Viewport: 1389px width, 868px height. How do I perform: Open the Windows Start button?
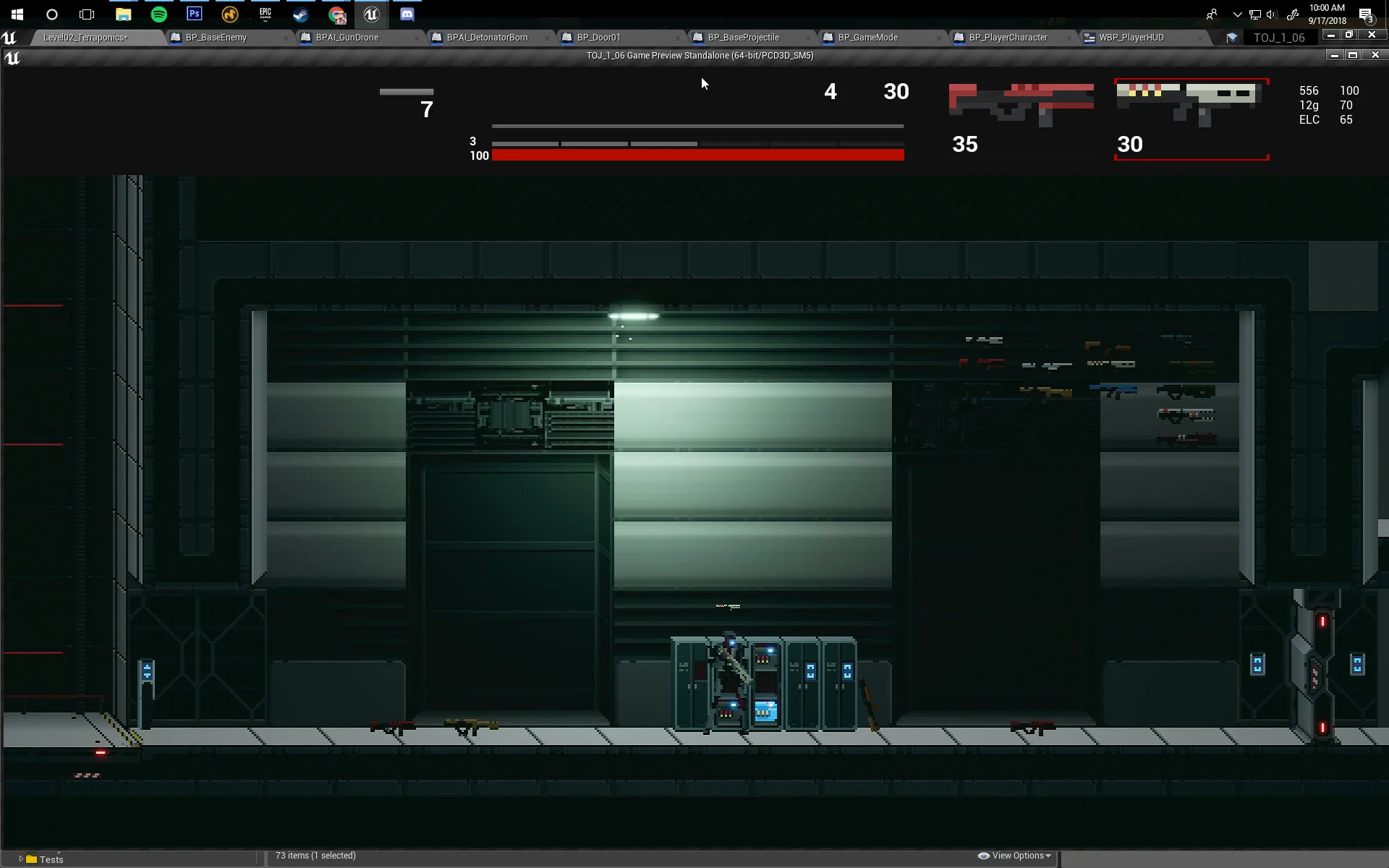(17, 14)
